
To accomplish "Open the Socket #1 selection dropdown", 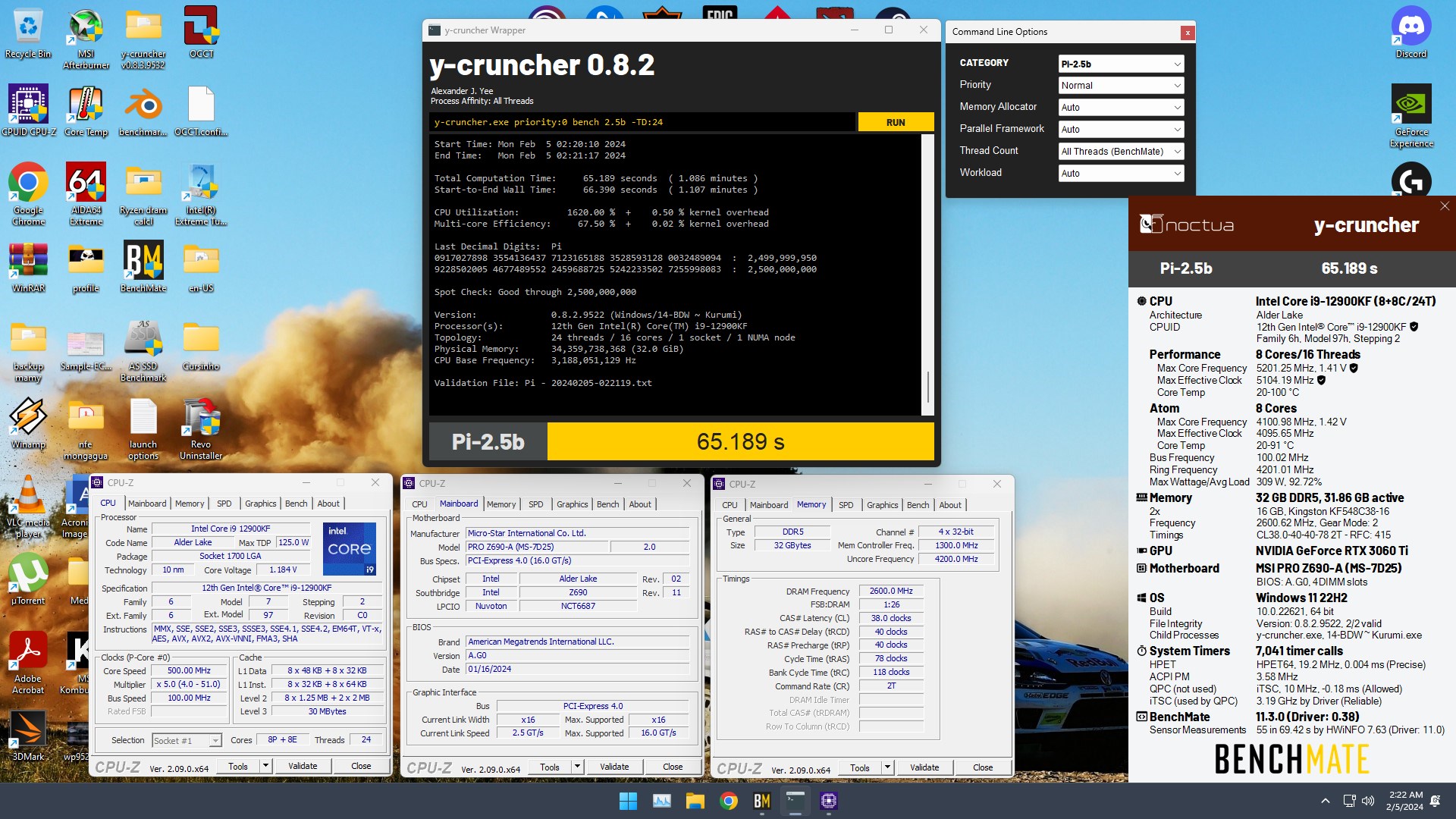I will tap(187, 740).
